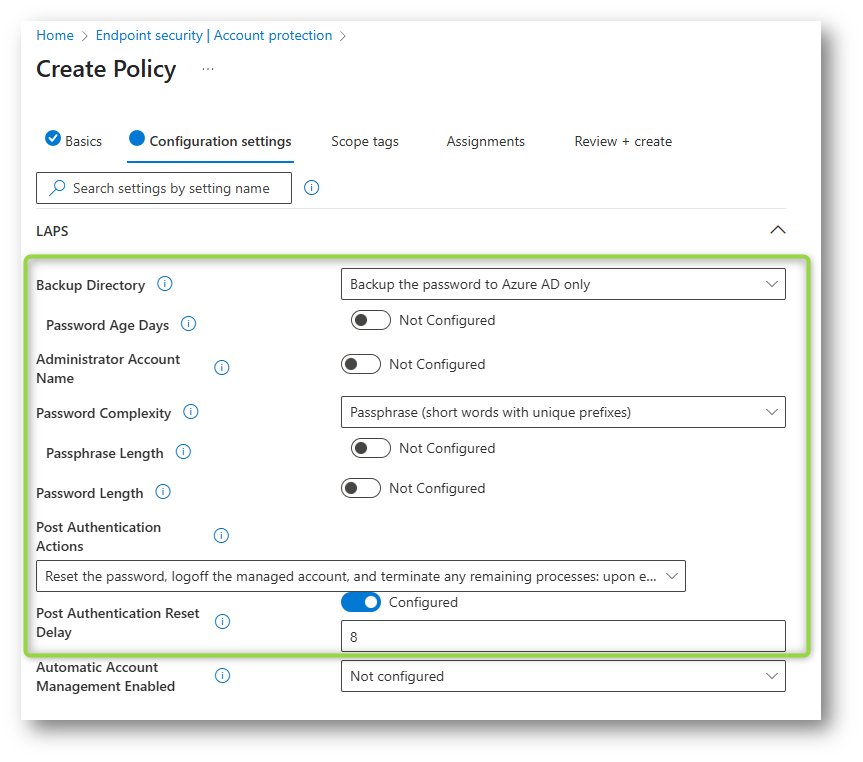Image resolution: width=863 pixels, height=762 pixels.
Task: Open the Home breadcrumb link
Action: [x=55, y=35]
